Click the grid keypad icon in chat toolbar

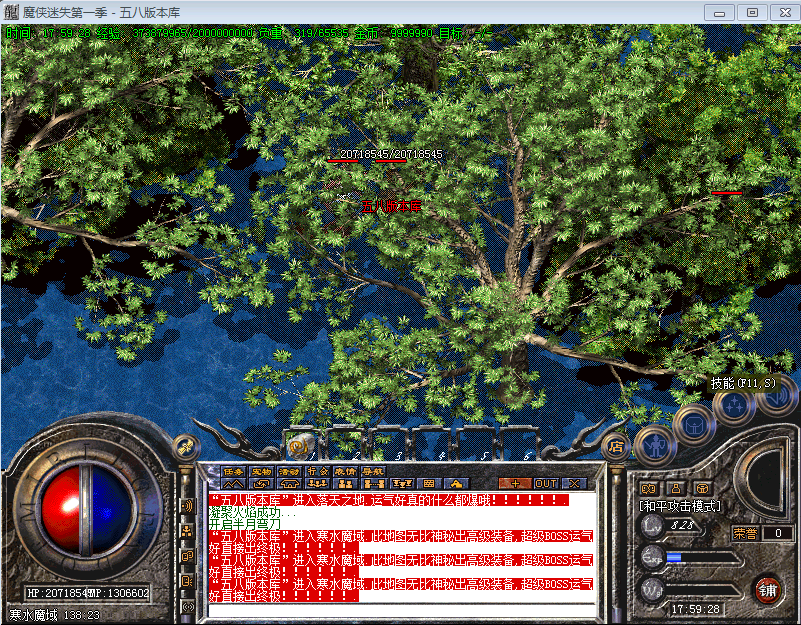[429, 483]
